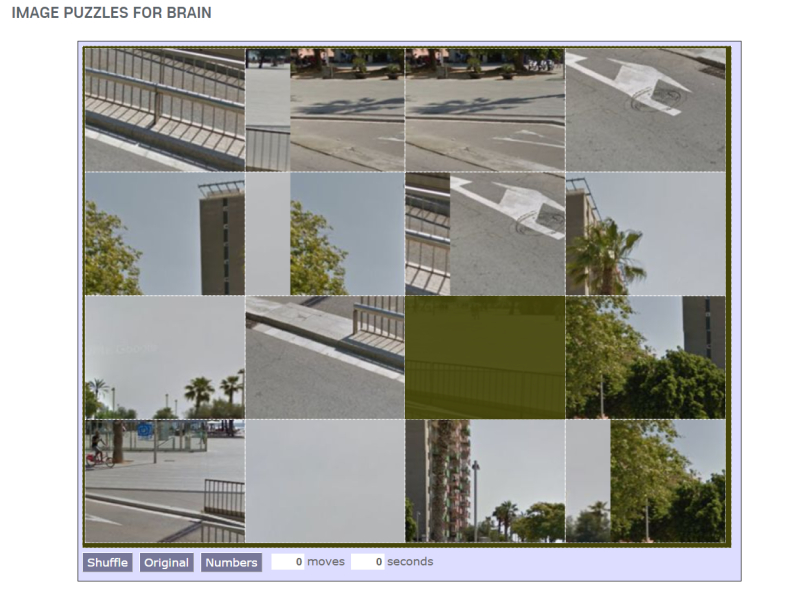This screenshot has width=800, height=600.
Task: Toggle tile Numbers display
Action: tap(231, 562)
